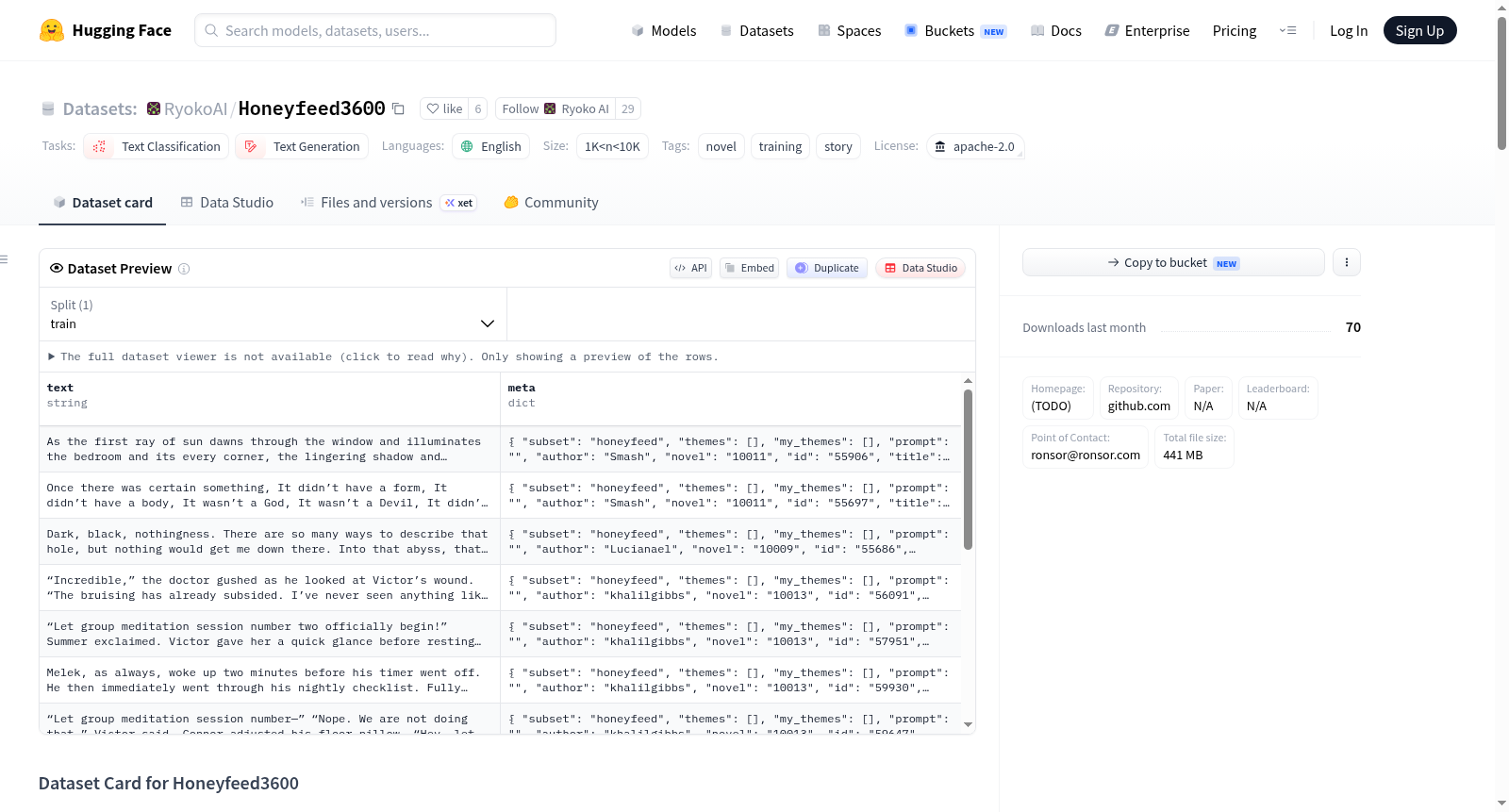Click the apache-2.0 license icon tag

(975, 146)
